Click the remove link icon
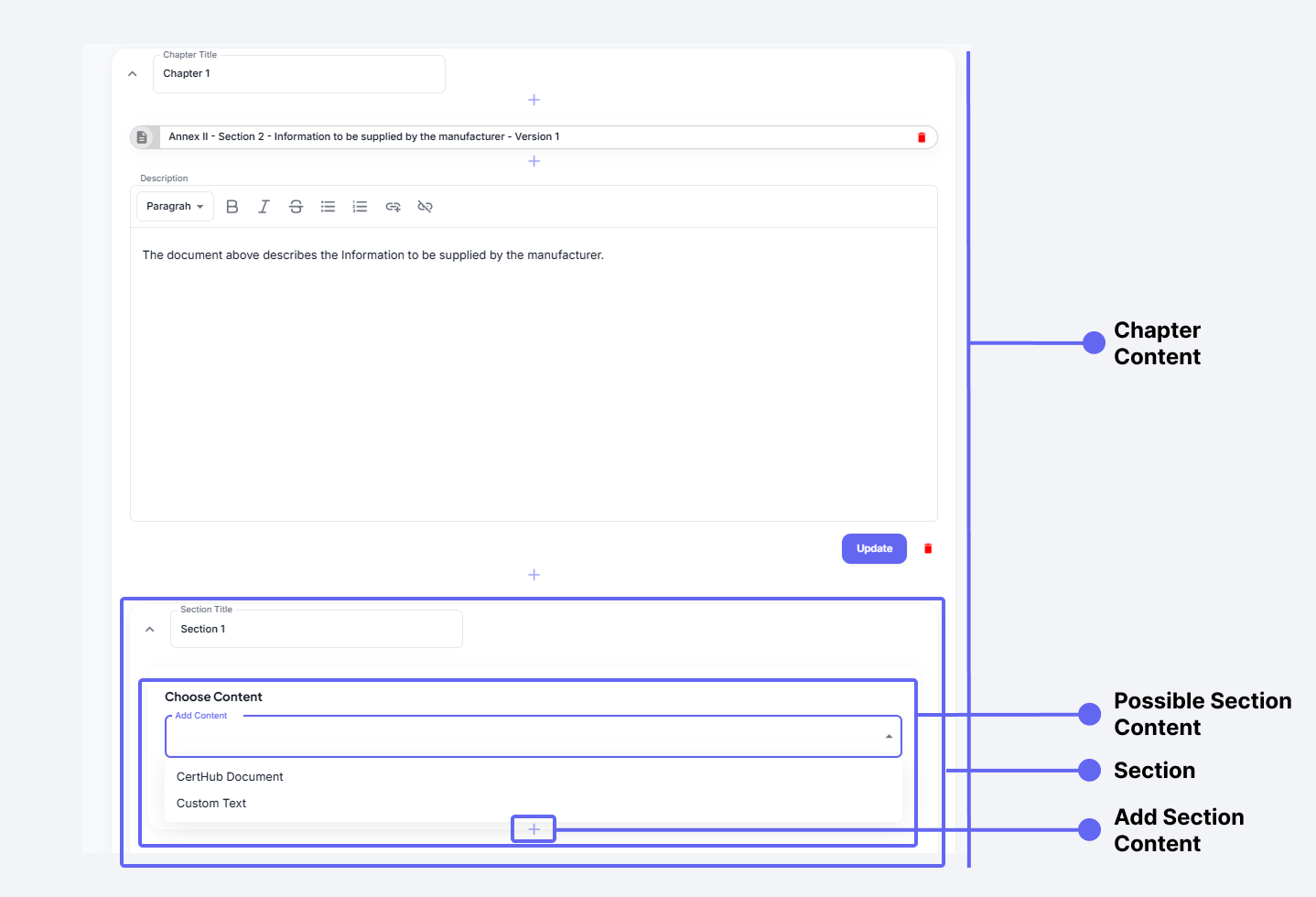Viewport: 1316px width, 897px height. click(425, 207)
